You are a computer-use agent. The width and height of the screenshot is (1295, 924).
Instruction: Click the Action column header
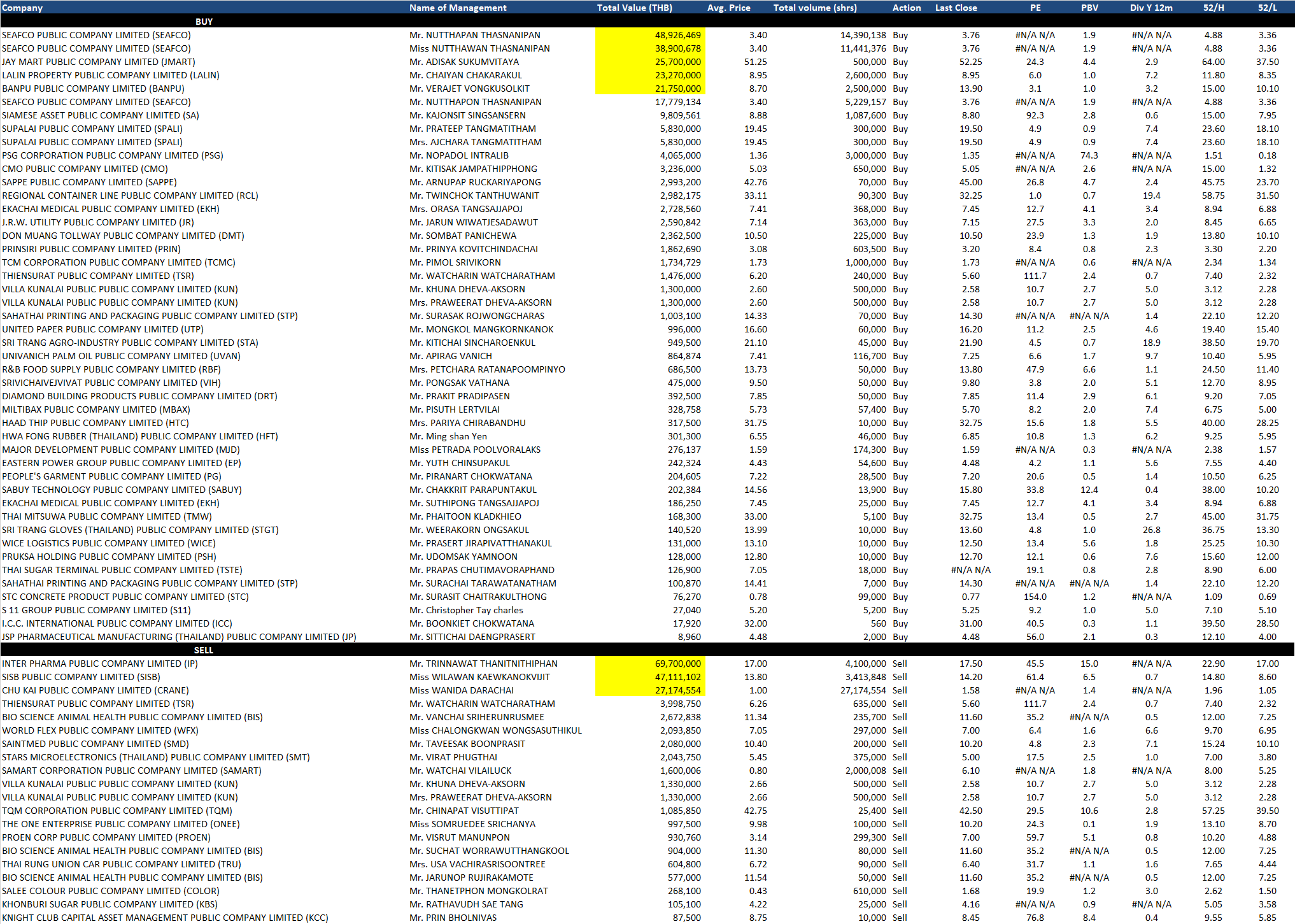pos(907,8)
